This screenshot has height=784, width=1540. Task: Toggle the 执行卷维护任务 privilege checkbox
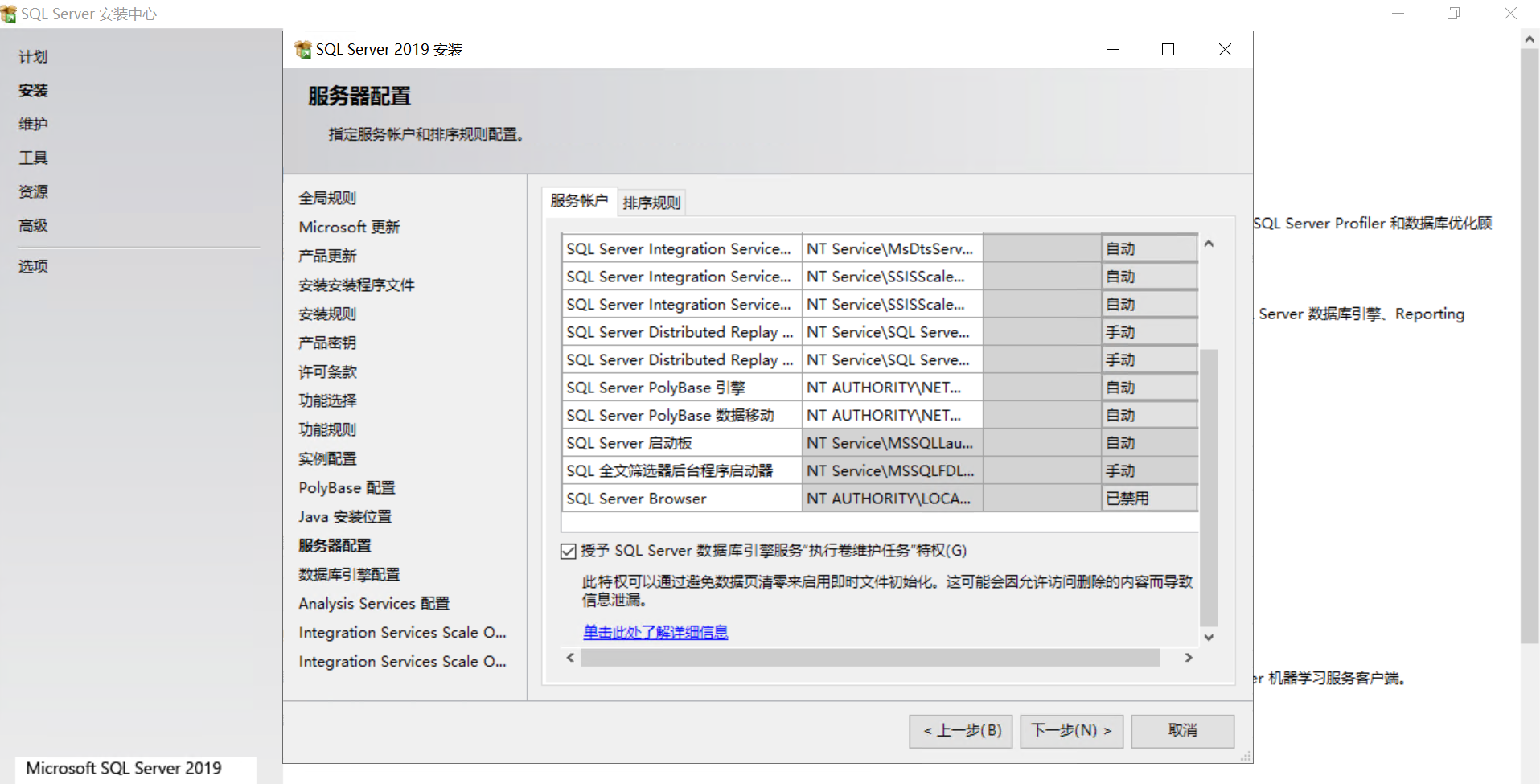click(569, 551)
